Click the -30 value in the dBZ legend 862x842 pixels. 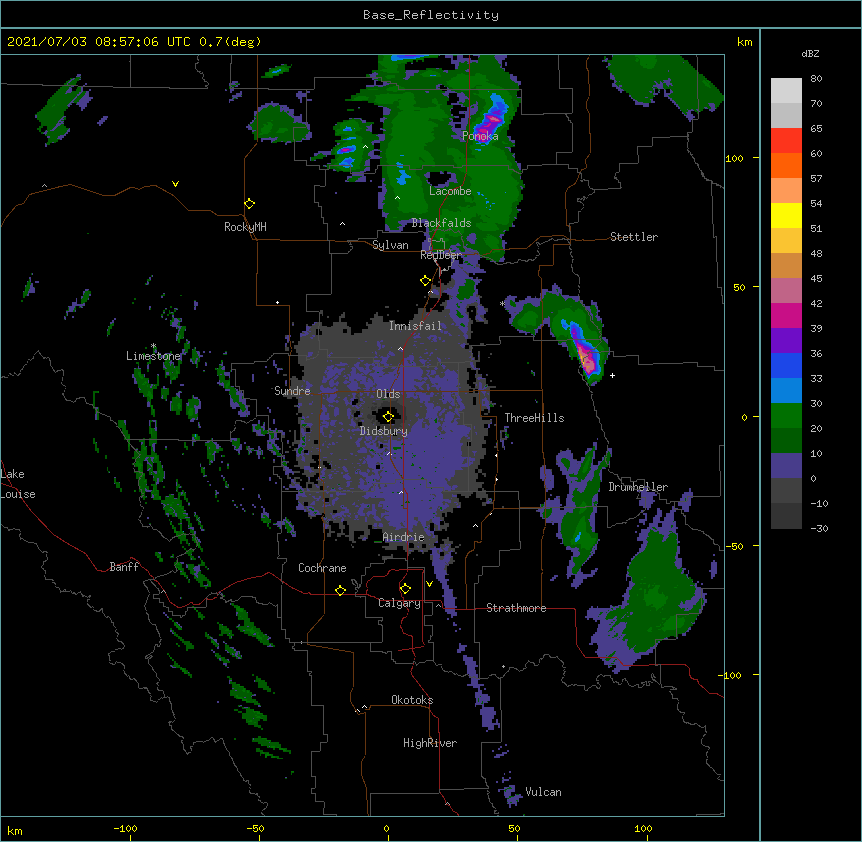click(819, 528)
